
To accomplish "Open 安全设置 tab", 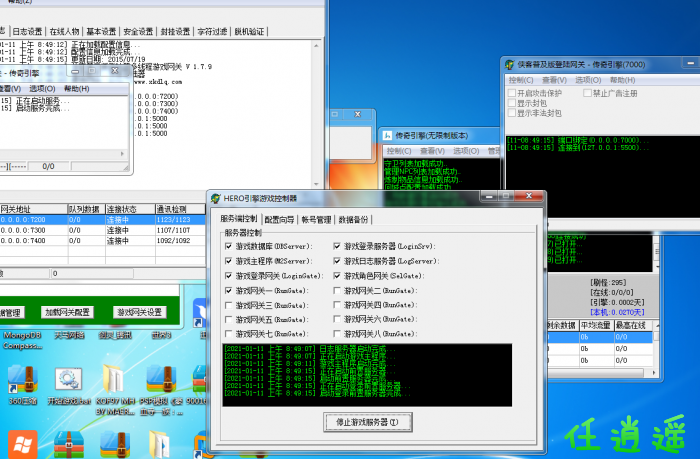I will tap(138, 31).
